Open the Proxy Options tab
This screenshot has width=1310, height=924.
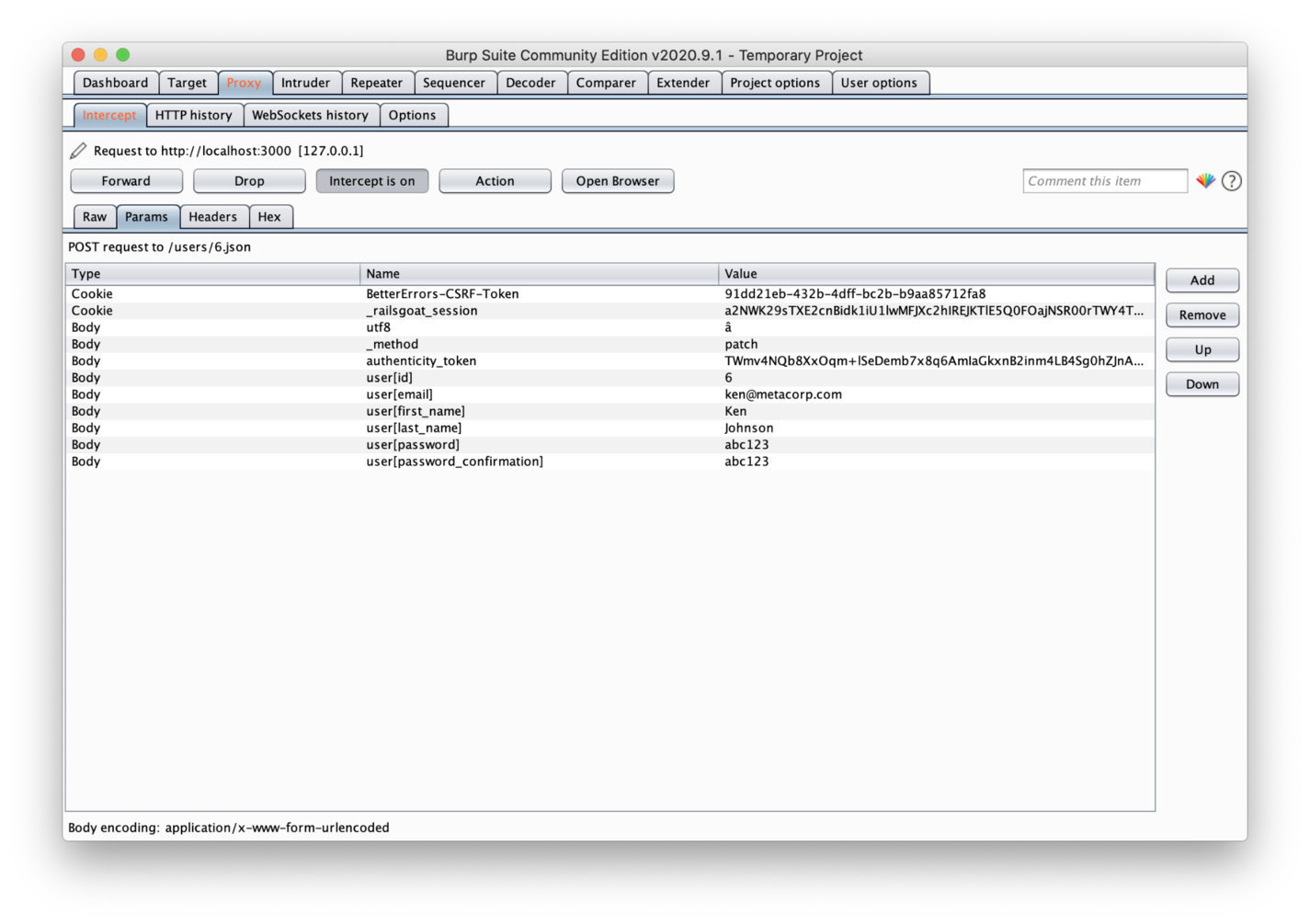coord(414,114)
